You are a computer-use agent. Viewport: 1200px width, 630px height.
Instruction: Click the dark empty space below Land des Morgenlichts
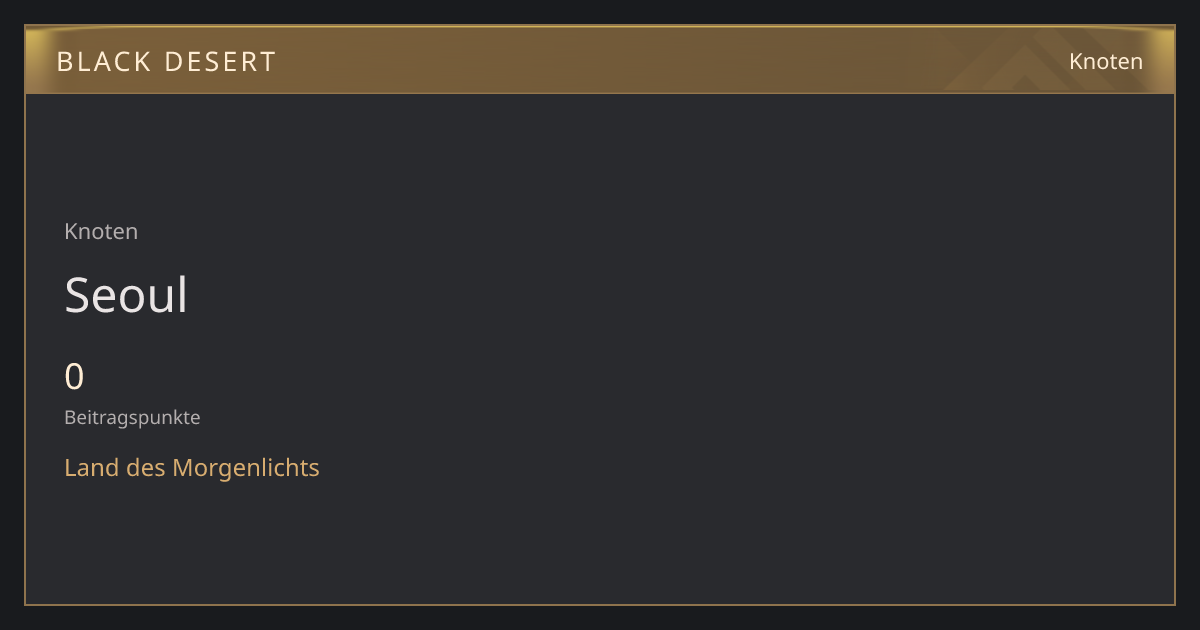tap(192, 540)
